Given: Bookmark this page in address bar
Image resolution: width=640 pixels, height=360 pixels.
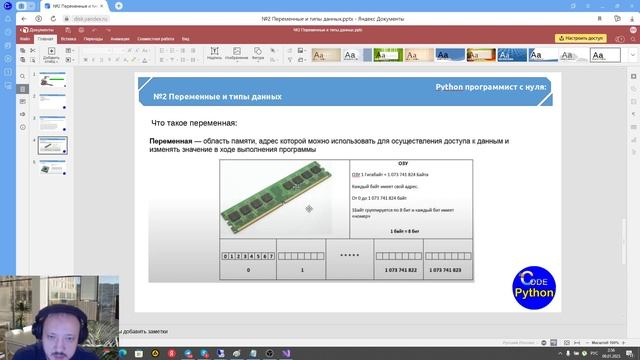Looking at the screenshot, I should [600, 19].
